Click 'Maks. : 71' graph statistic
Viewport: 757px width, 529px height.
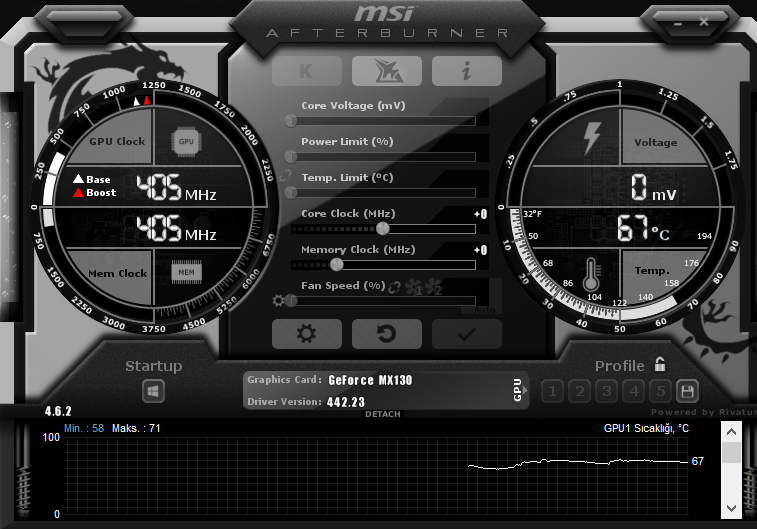[x=136, y=428]
